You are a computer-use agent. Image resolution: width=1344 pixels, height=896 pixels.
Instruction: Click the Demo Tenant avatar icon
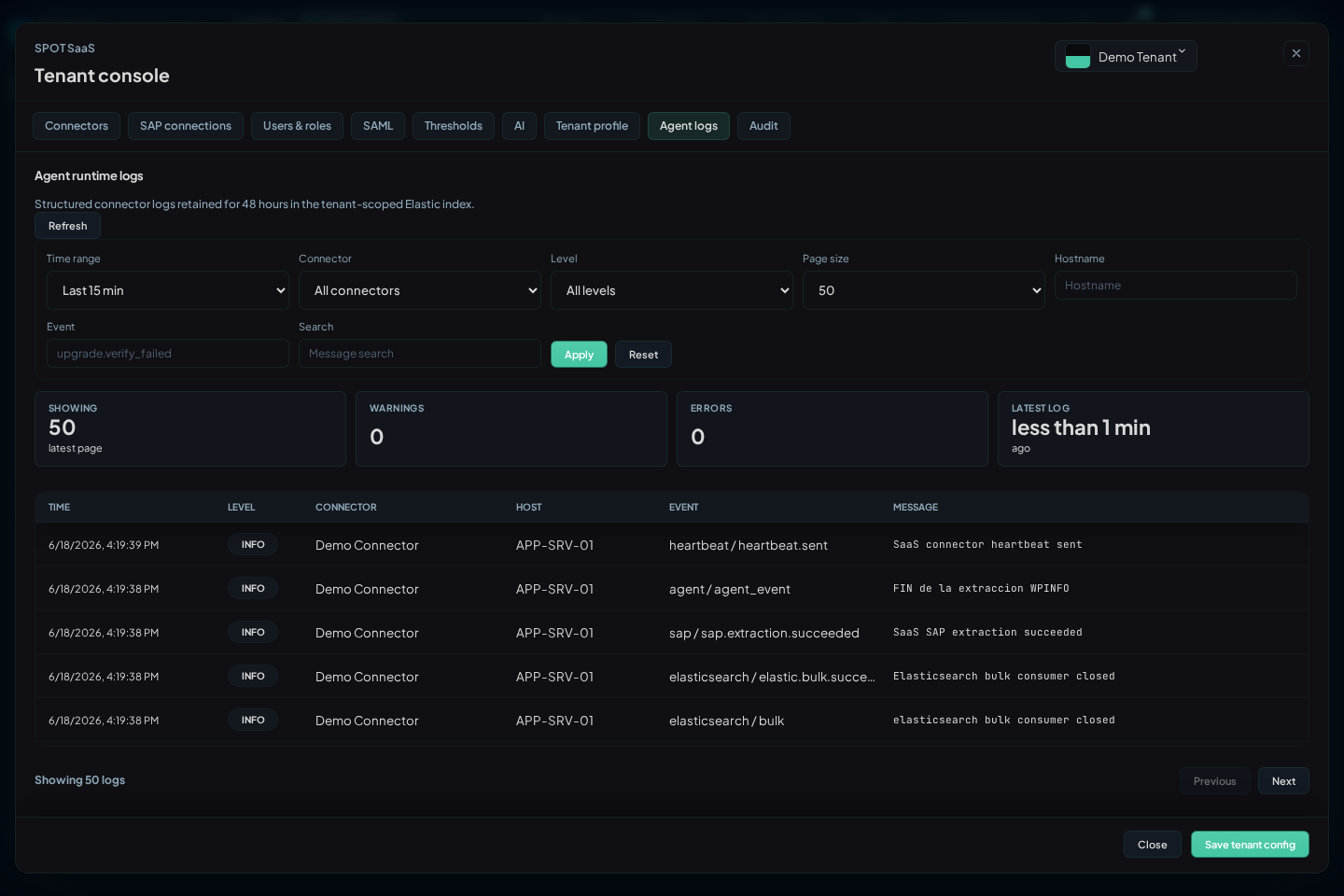1078,56
